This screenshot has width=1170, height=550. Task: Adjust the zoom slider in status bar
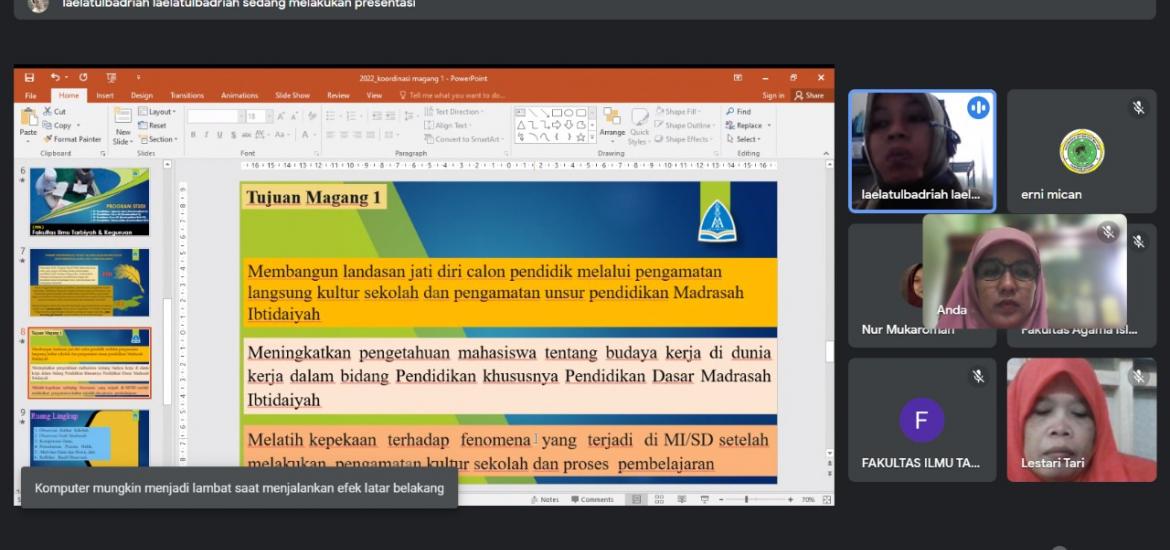[x=747, y=499]
